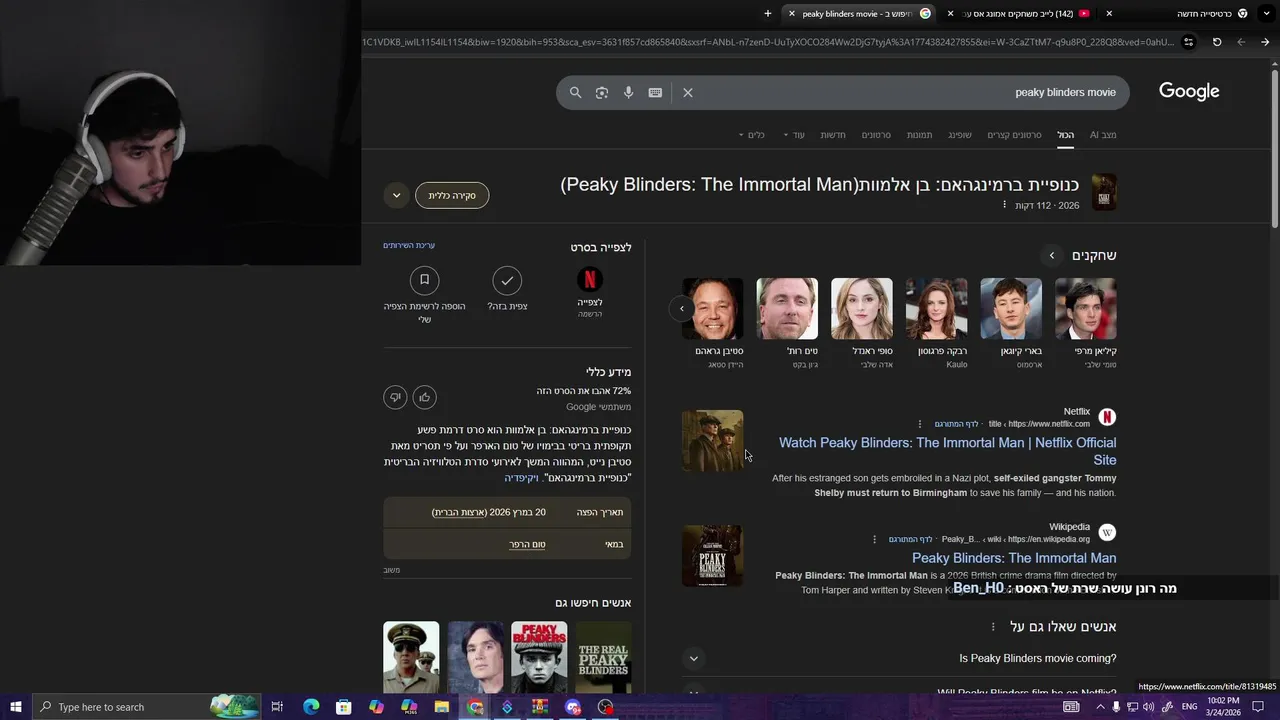Switch to the תמונות (Images) tab
The width and height of the screenshot is (1280, 720).
[920, 135]
